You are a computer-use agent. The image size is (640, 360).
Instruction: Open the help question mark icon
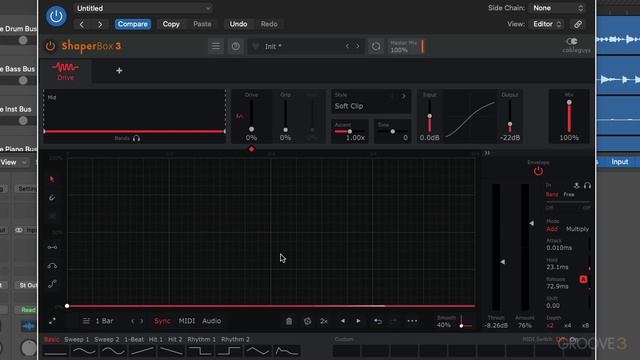236,47
